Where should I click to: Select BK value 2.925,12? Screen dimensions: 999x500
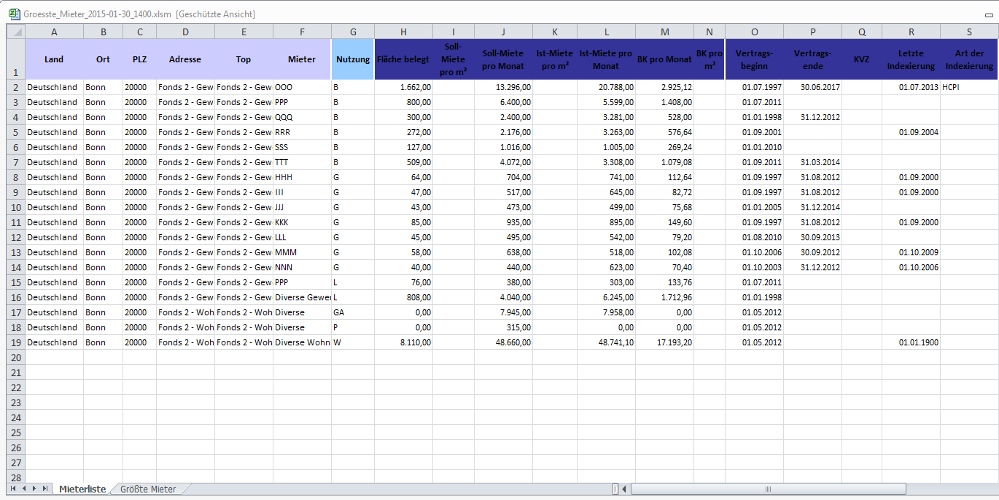pos(665,87)
